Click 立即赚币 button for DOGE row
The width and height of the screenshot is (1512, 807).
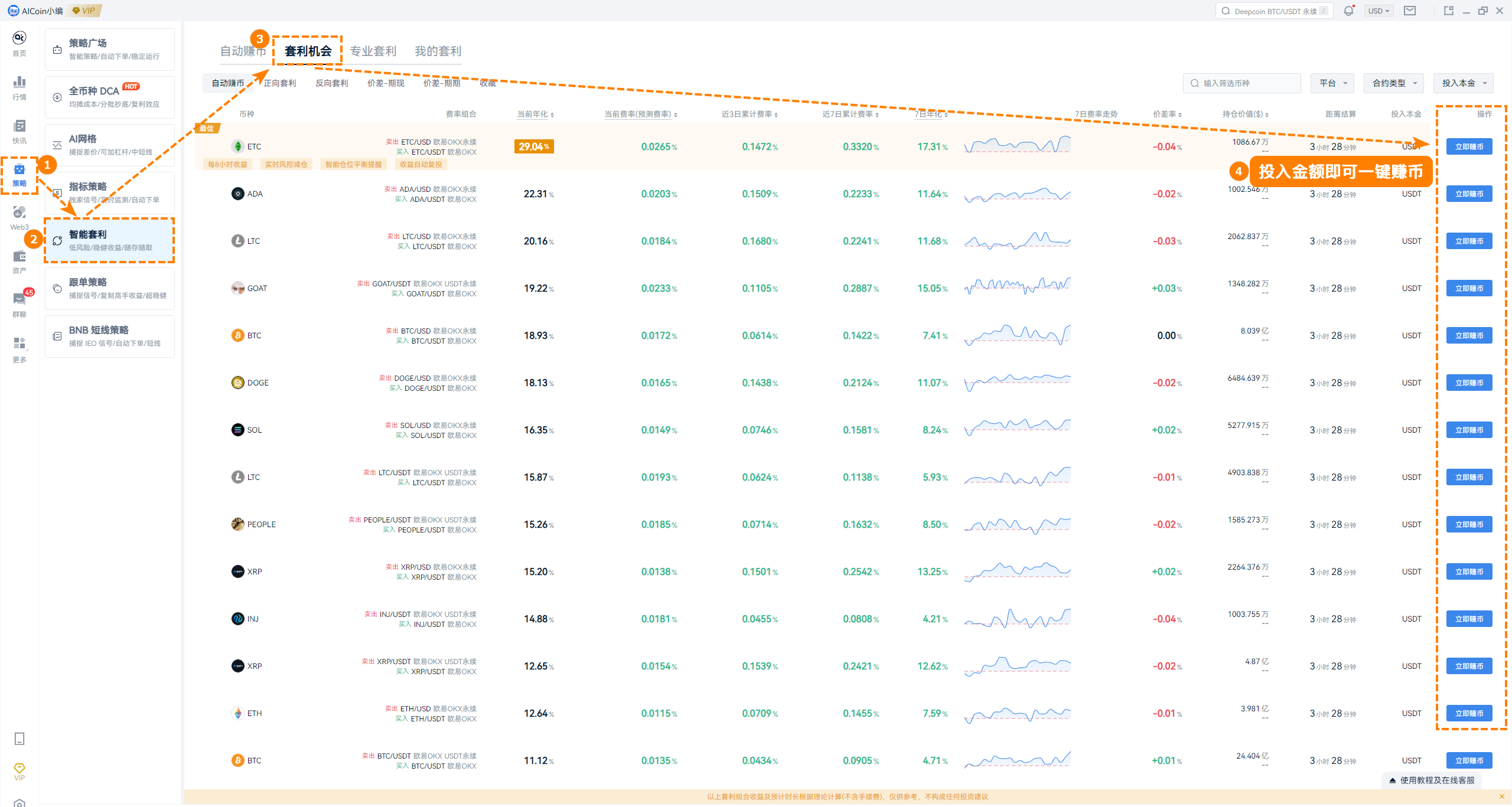click(x=1469, y=383)
